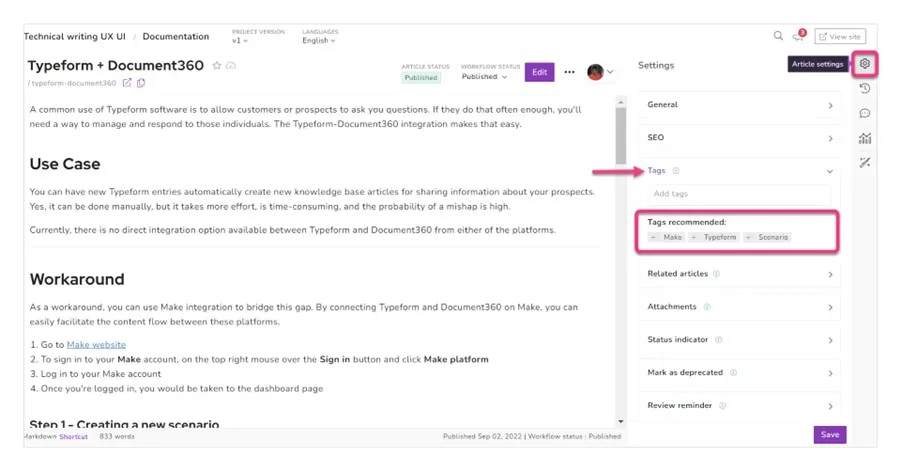Open the three-dot more options menu
Viewport: 902px width, 472px height.
tap(570, 72)
